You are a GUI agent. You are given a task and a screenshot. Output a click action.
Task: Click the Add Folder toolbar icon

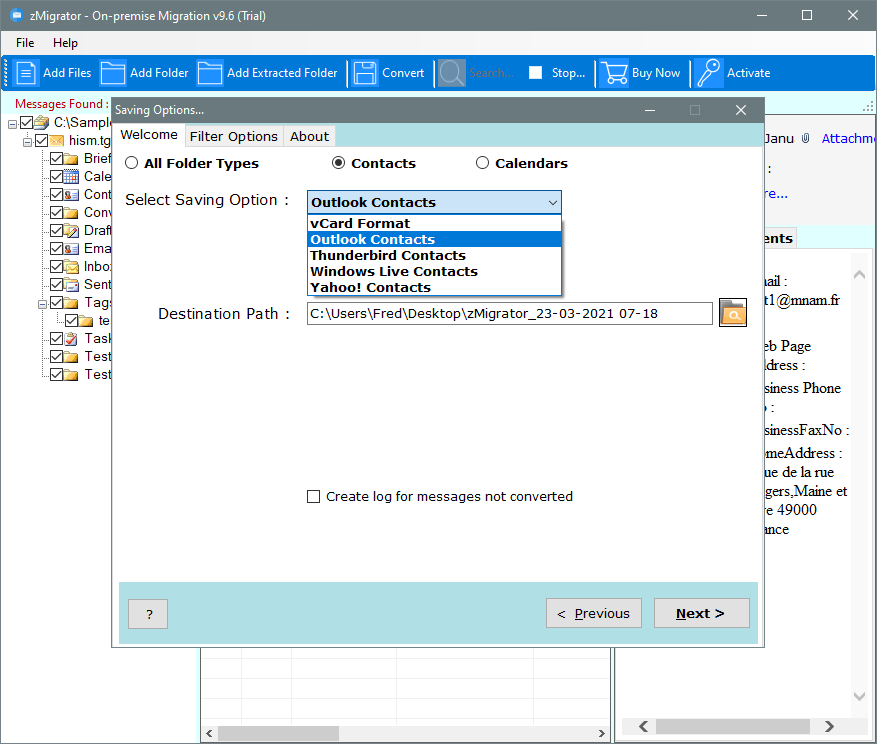click(x=113, y=73)
